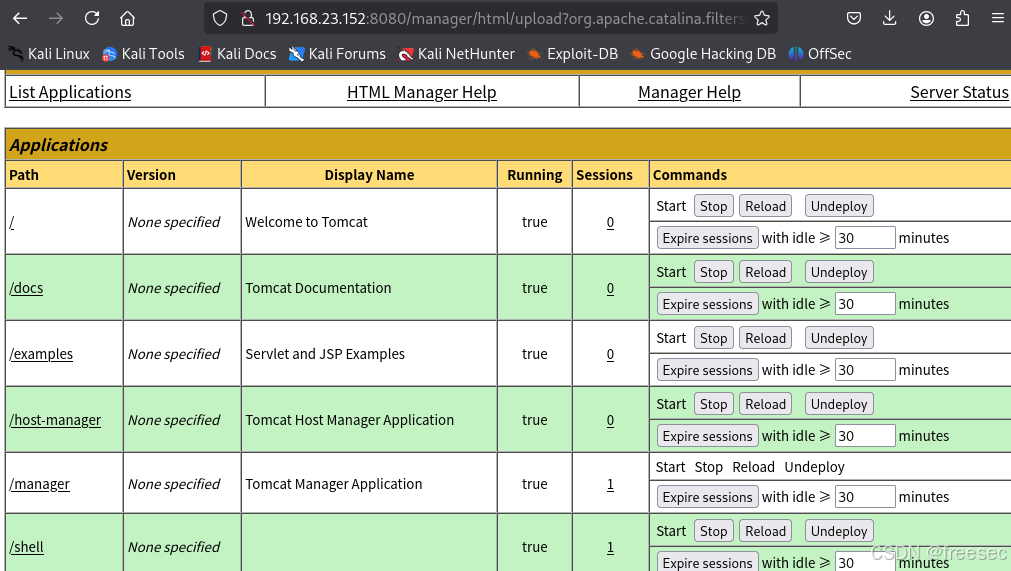This screenshot has width=1011, height=571.
Task: Open sessions count link for /shell
Action: point(610,547)
